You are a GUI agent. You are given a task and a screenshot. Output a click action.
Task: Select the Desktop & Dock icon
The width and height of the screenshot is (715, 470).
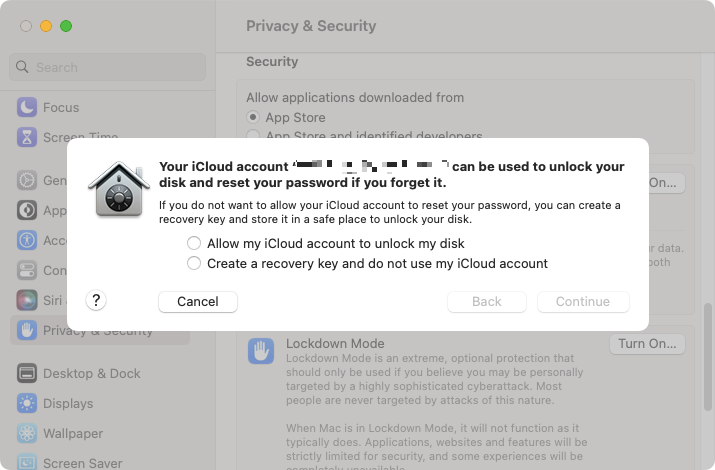[x=27, y=373]
